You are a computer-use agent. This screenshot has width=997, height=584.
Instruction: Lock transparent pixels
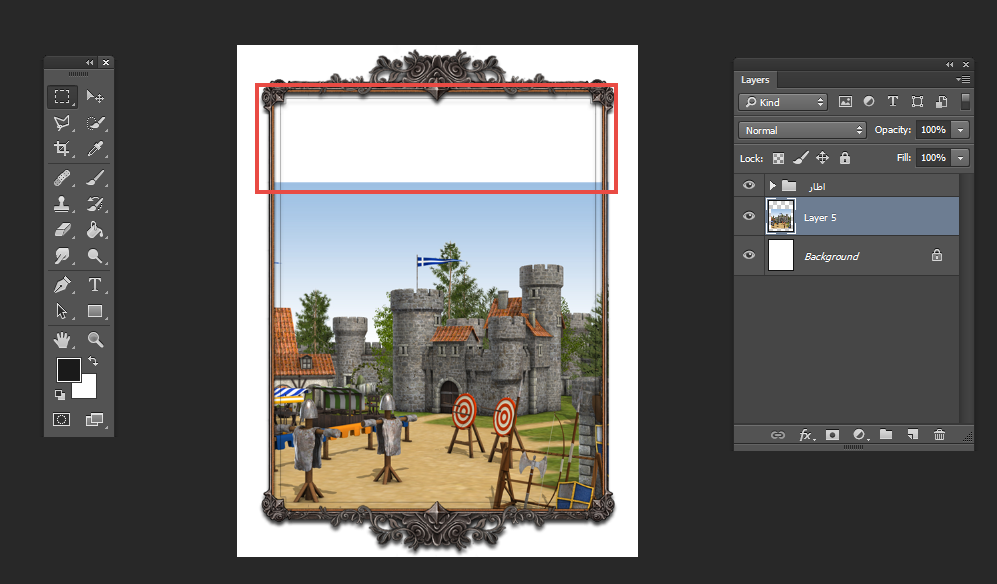pos(778,158)
